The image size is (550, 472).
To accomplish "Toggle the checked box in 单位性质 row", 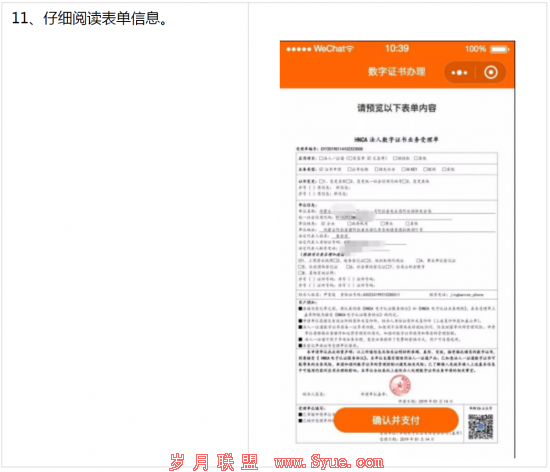I will pyautogui.click(x=323, y=223).
